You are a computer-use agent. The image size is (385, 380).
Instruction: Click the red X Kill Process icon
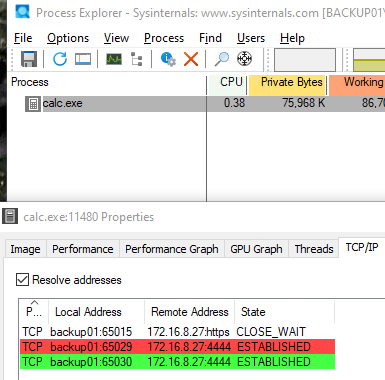(x=191, y=59)
